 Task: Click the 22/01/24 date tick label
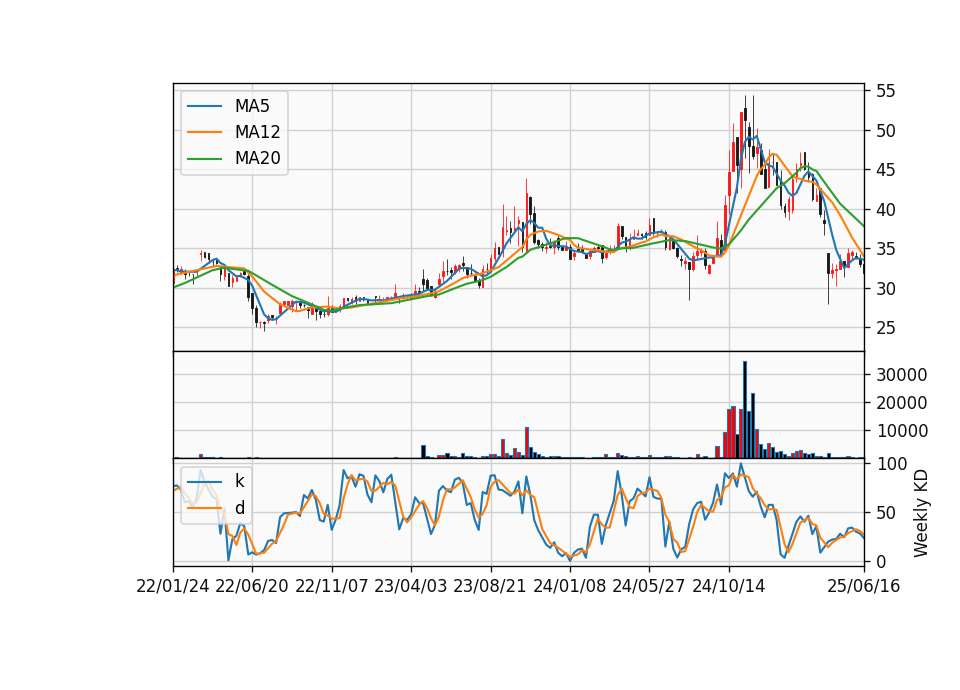click(173, 586)
